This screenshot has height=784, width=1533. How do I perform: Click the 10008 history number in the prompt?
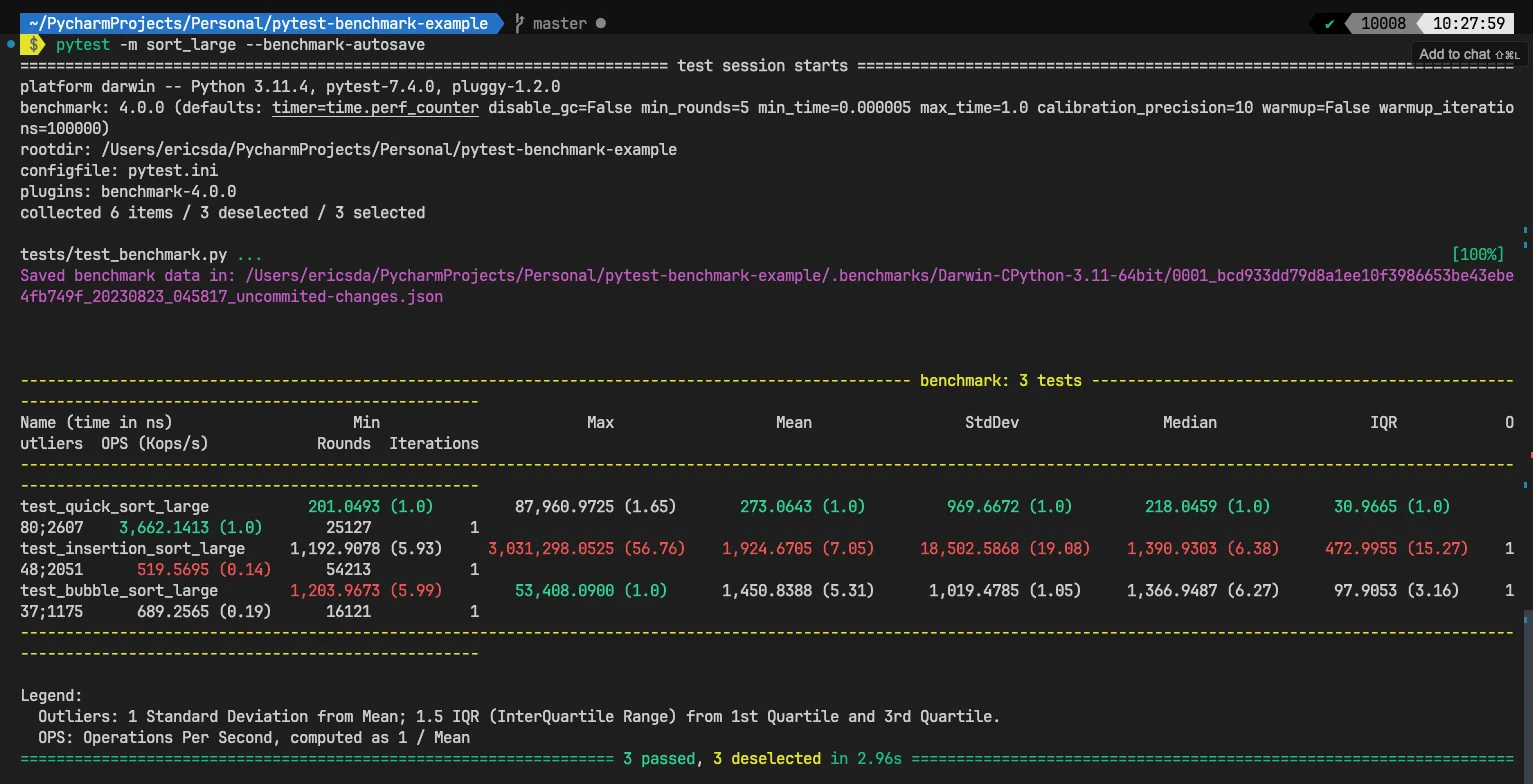pos(1383,24)
